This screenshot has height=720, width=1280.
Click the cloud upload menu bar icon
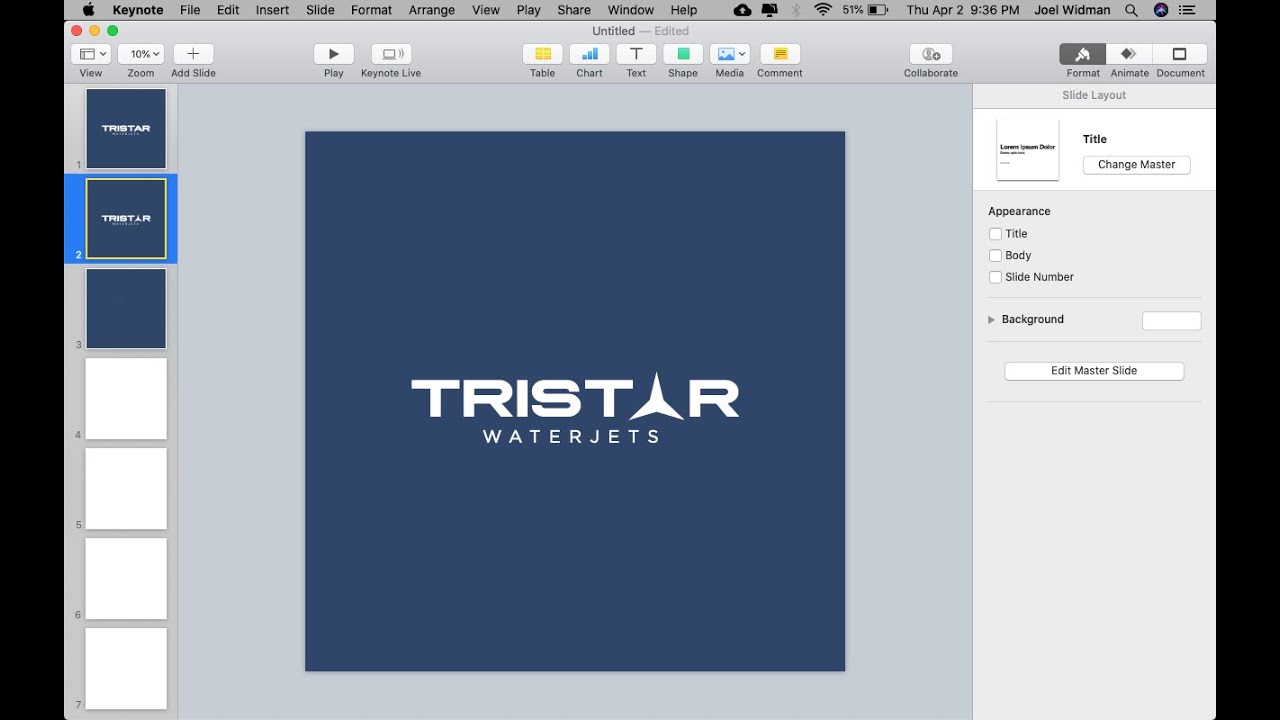click(742, 10)
